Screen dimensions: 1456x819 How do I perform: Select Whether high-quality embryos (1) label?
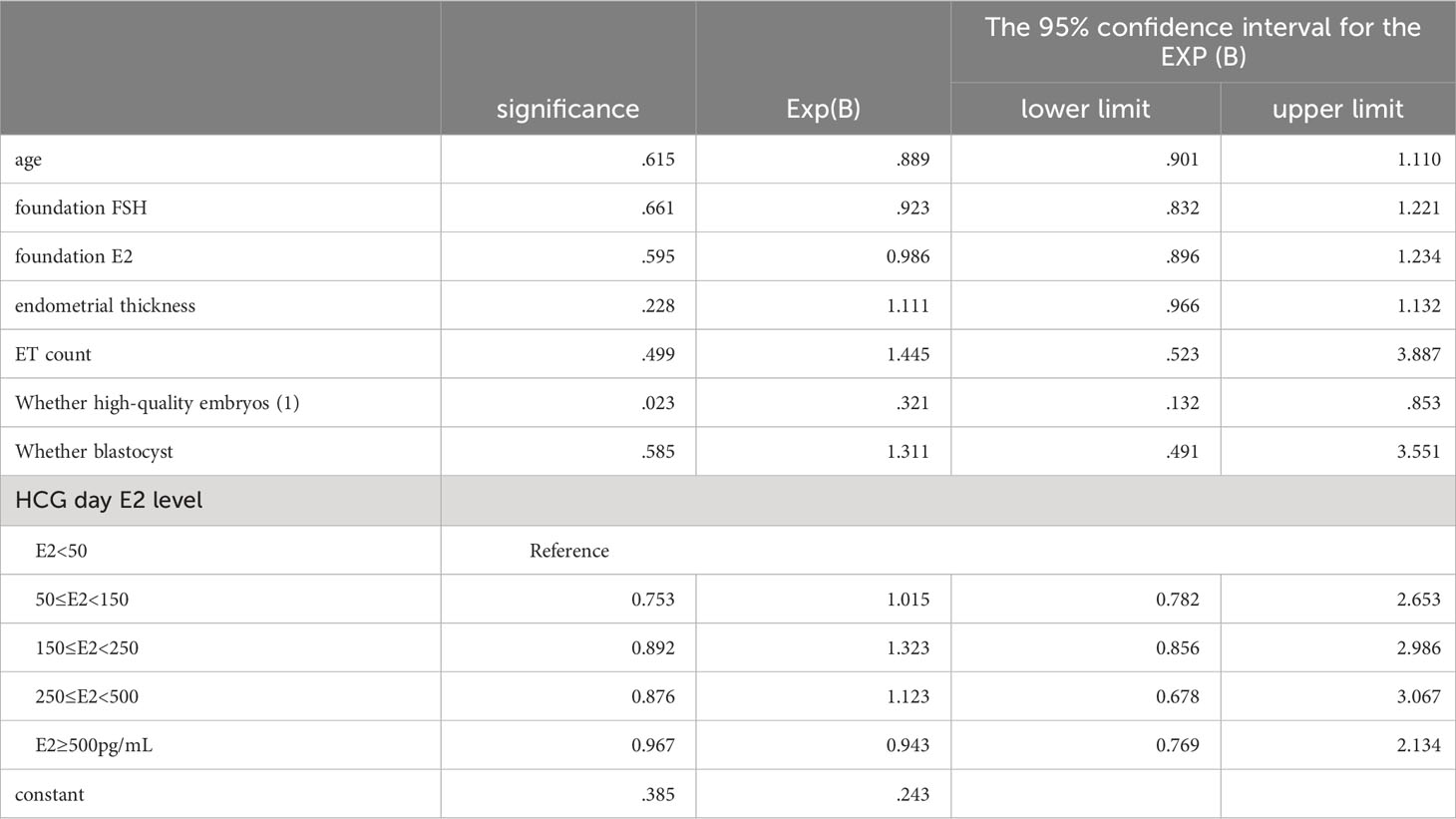point(157,403)
